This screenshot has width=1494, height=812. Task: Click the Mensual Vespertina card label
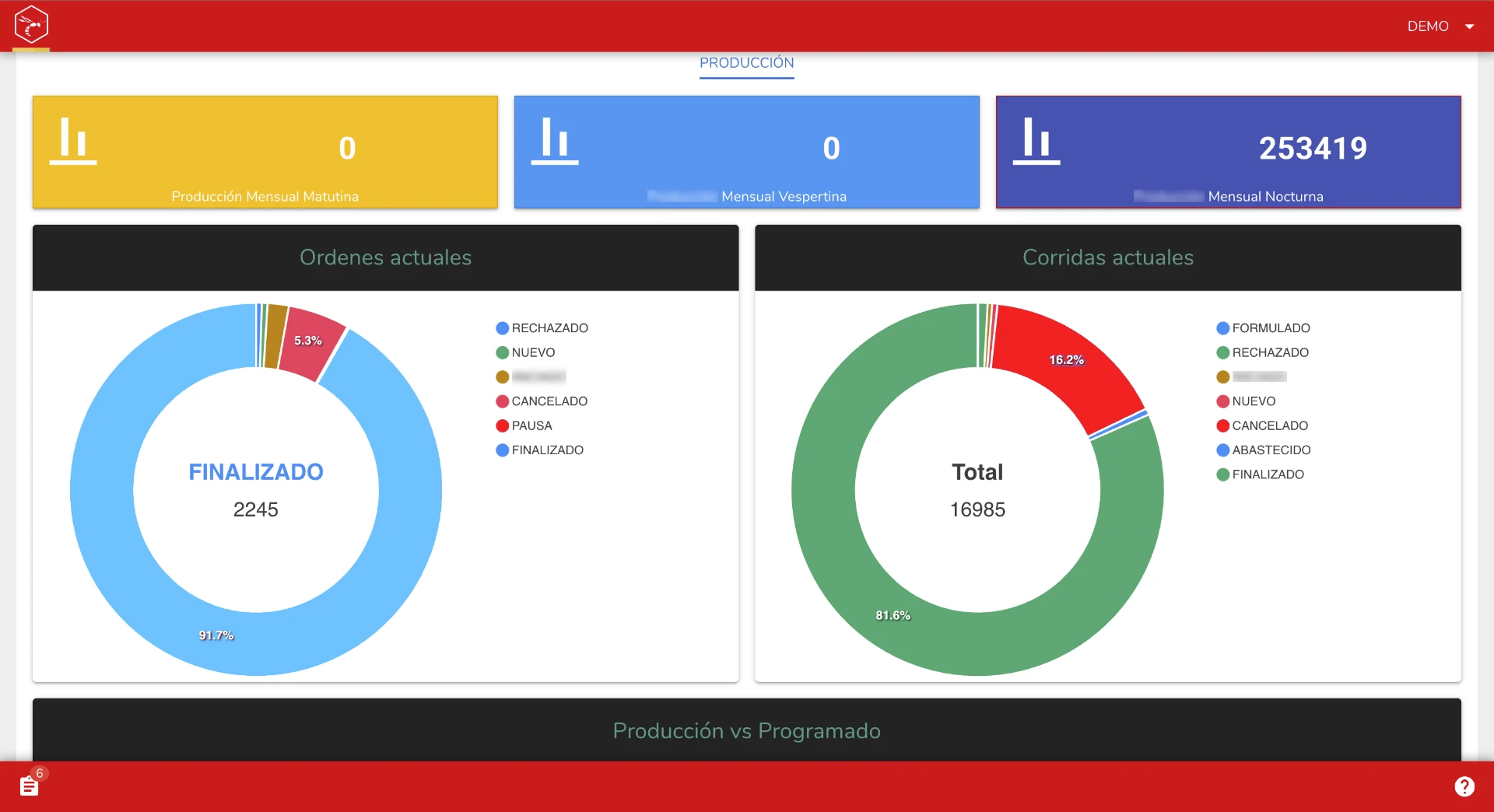click(x=784, y=197)
